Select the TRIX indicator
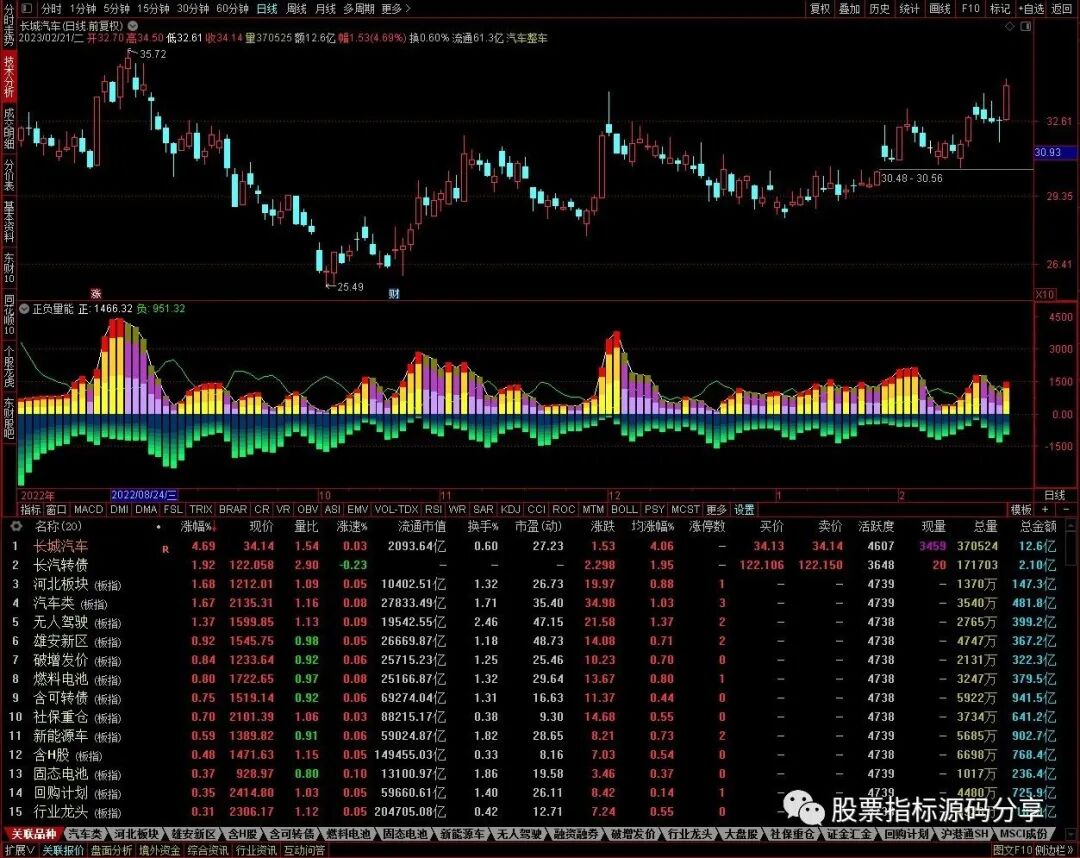Image resolution: width=1080 pixels, height=858 pixels. coord(200,510)
